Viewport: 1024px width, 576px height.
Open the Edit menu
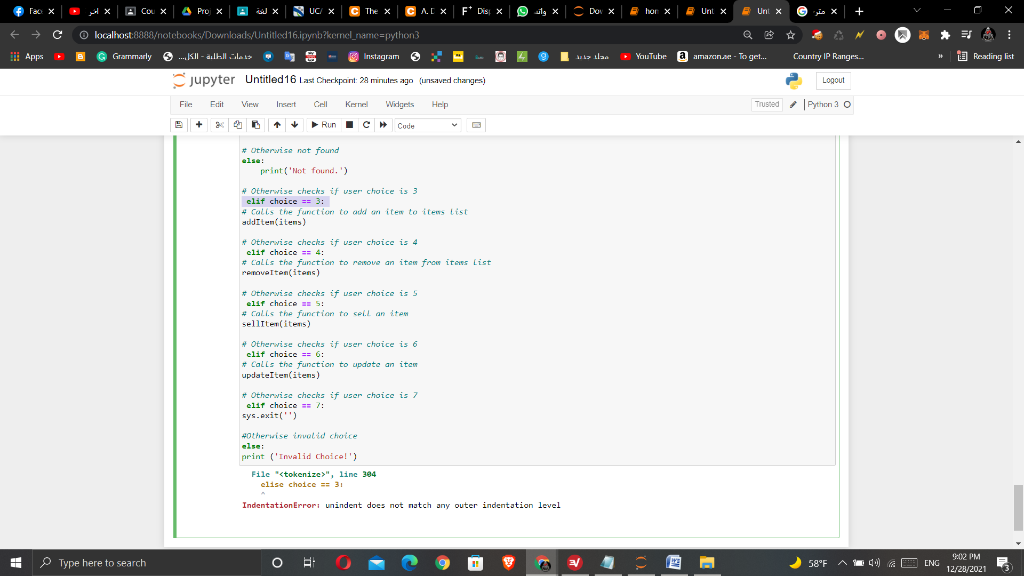point(217,104)
